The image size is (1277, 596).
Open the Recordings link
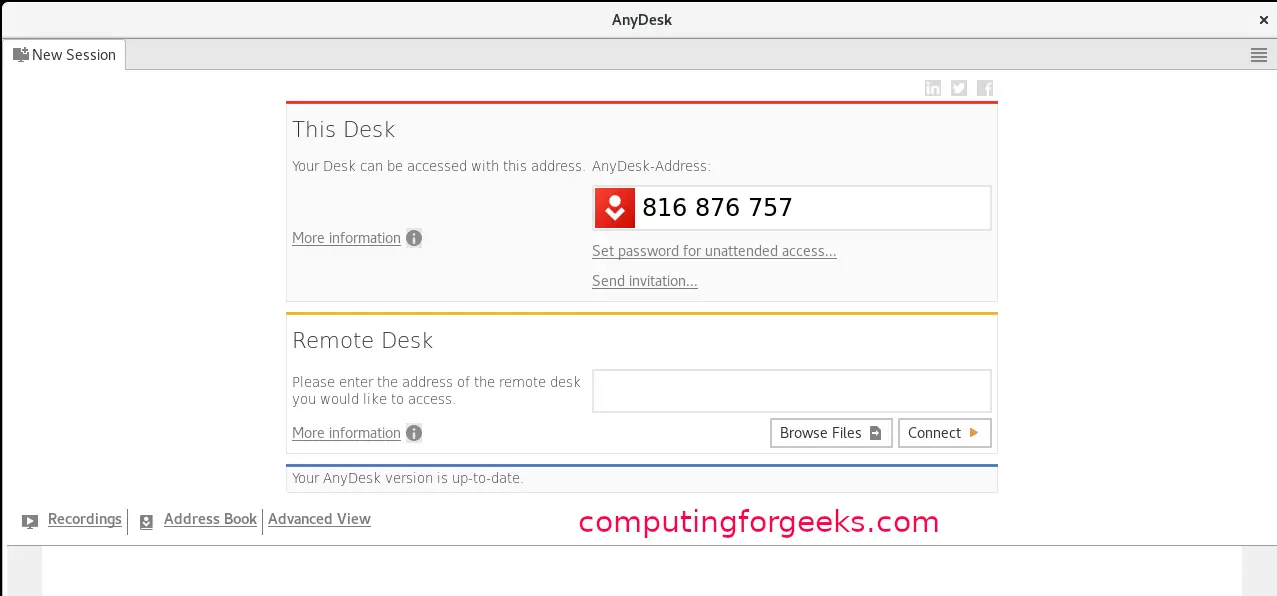coord(84,519)
